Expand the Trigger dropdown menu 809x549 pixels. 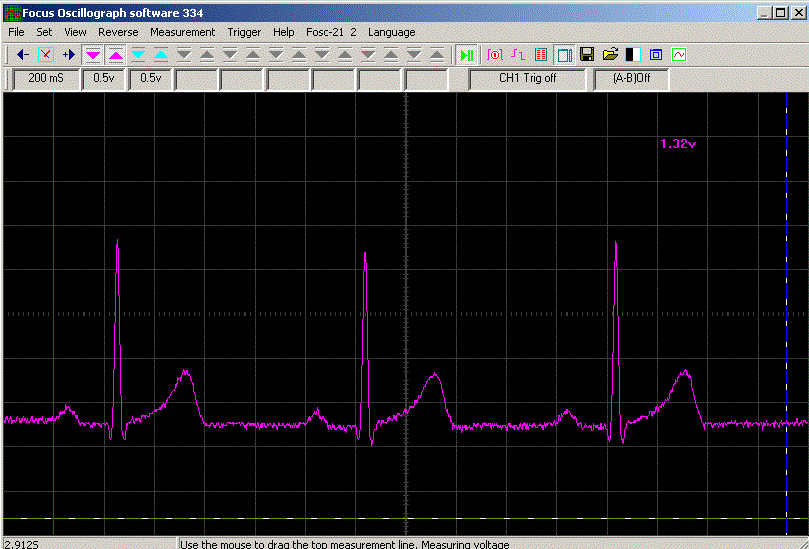244,32
